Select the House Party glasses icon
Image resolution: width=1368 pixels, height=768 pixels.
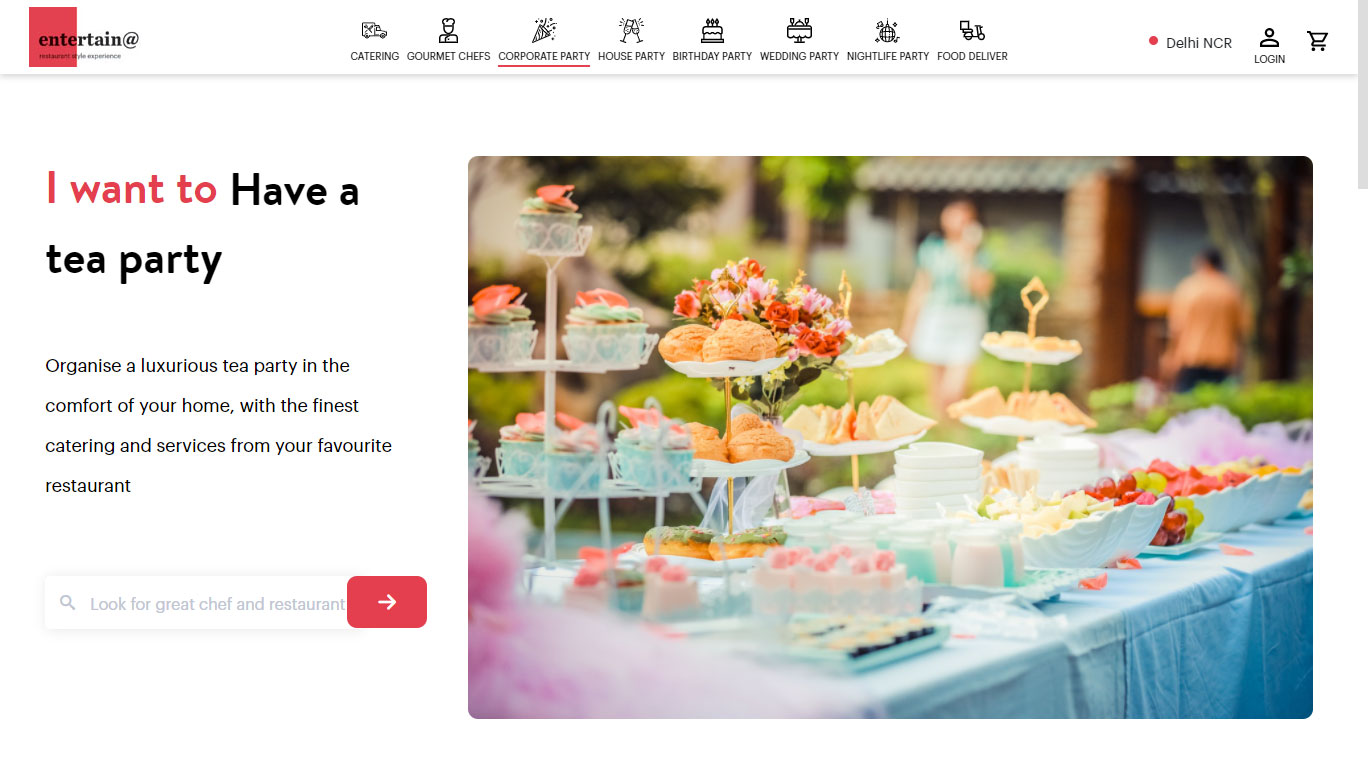[631, 30]
